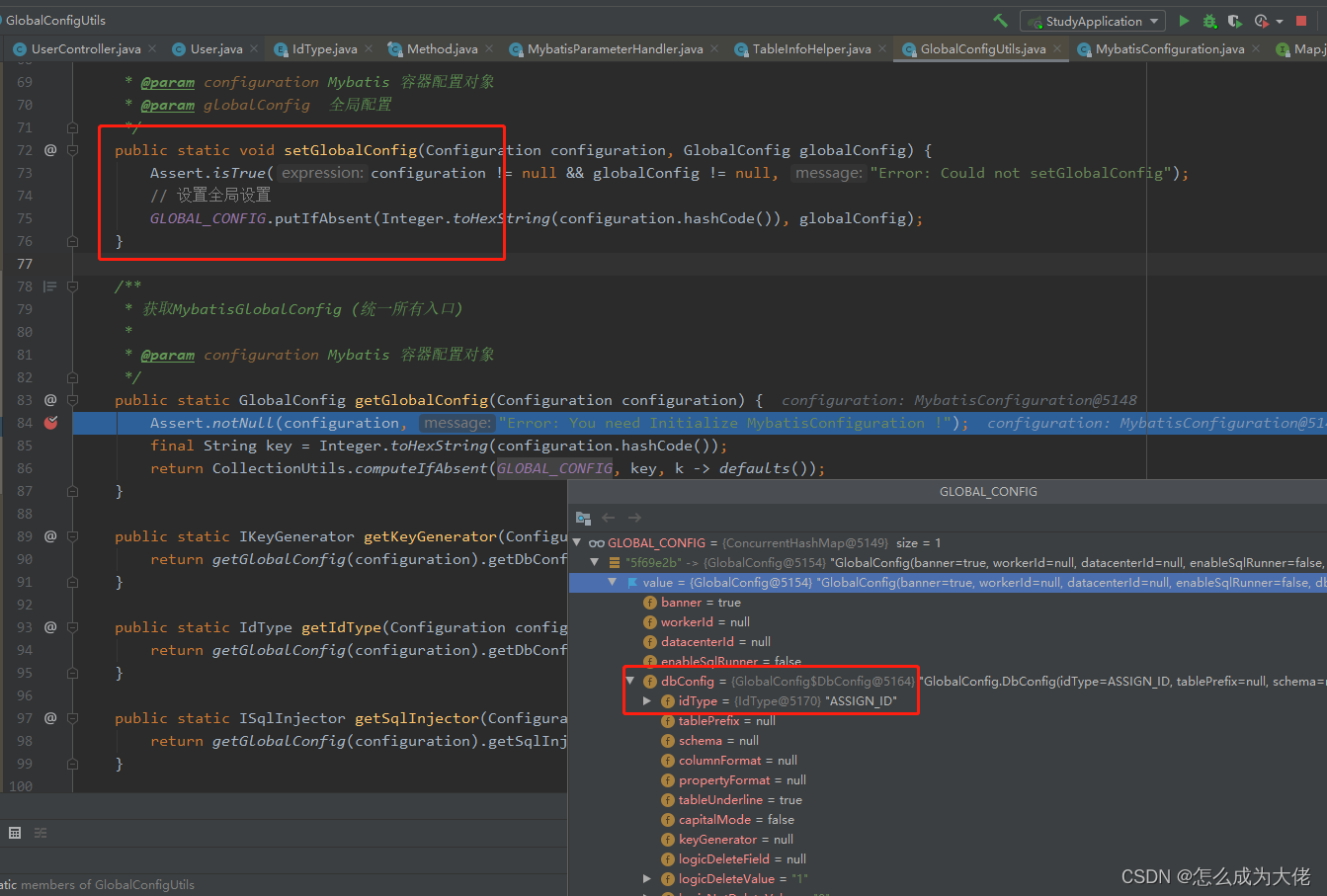
Task: Click the gutter @ icon on line 89
Action: [50, 536]
